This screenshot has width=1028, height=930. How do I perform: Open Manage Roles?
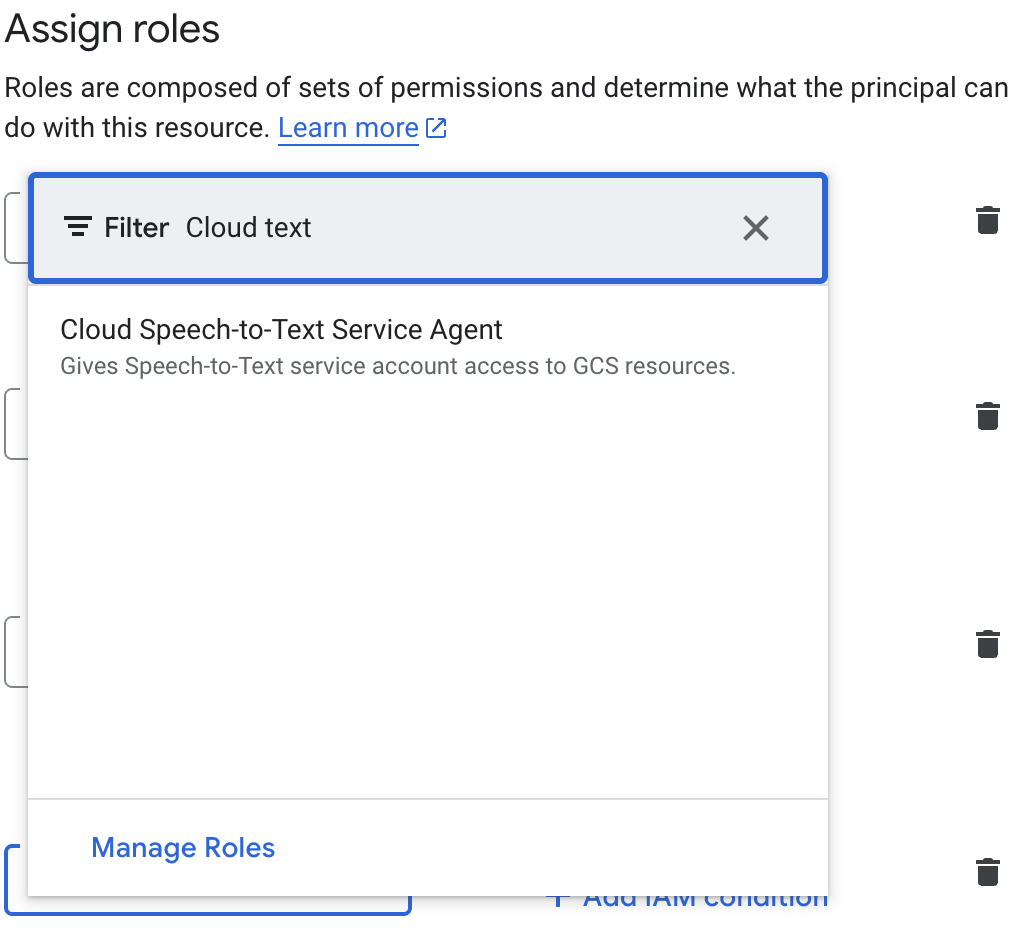(183, 848)
